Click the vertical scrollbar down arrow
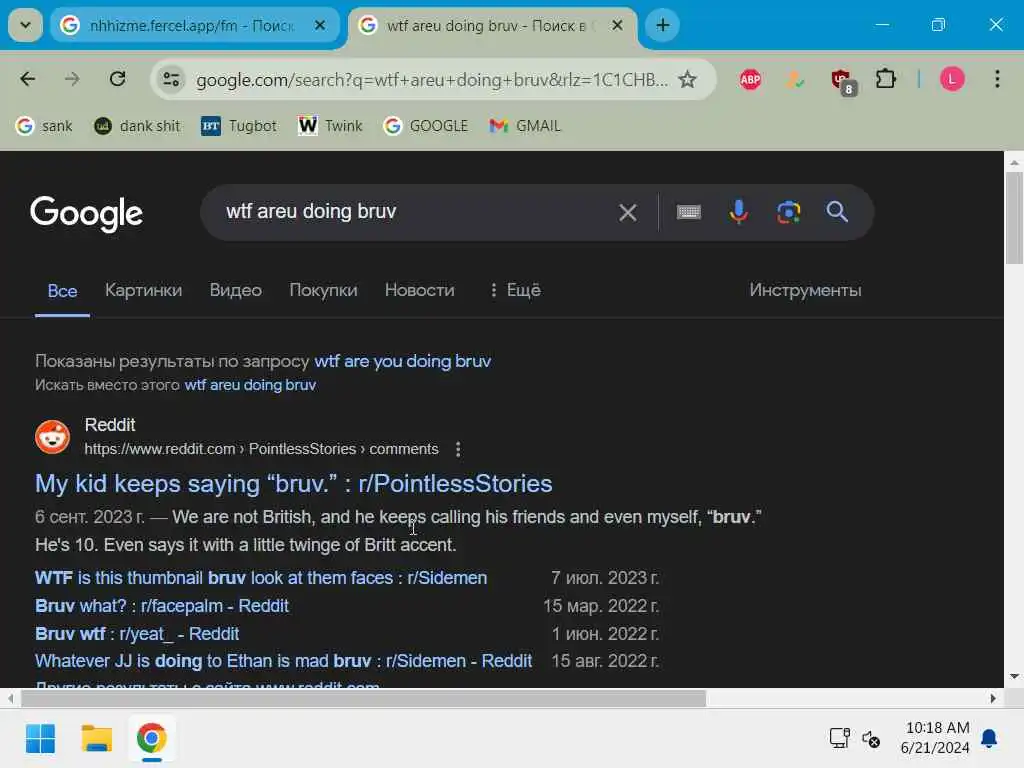 [1014, 677]
